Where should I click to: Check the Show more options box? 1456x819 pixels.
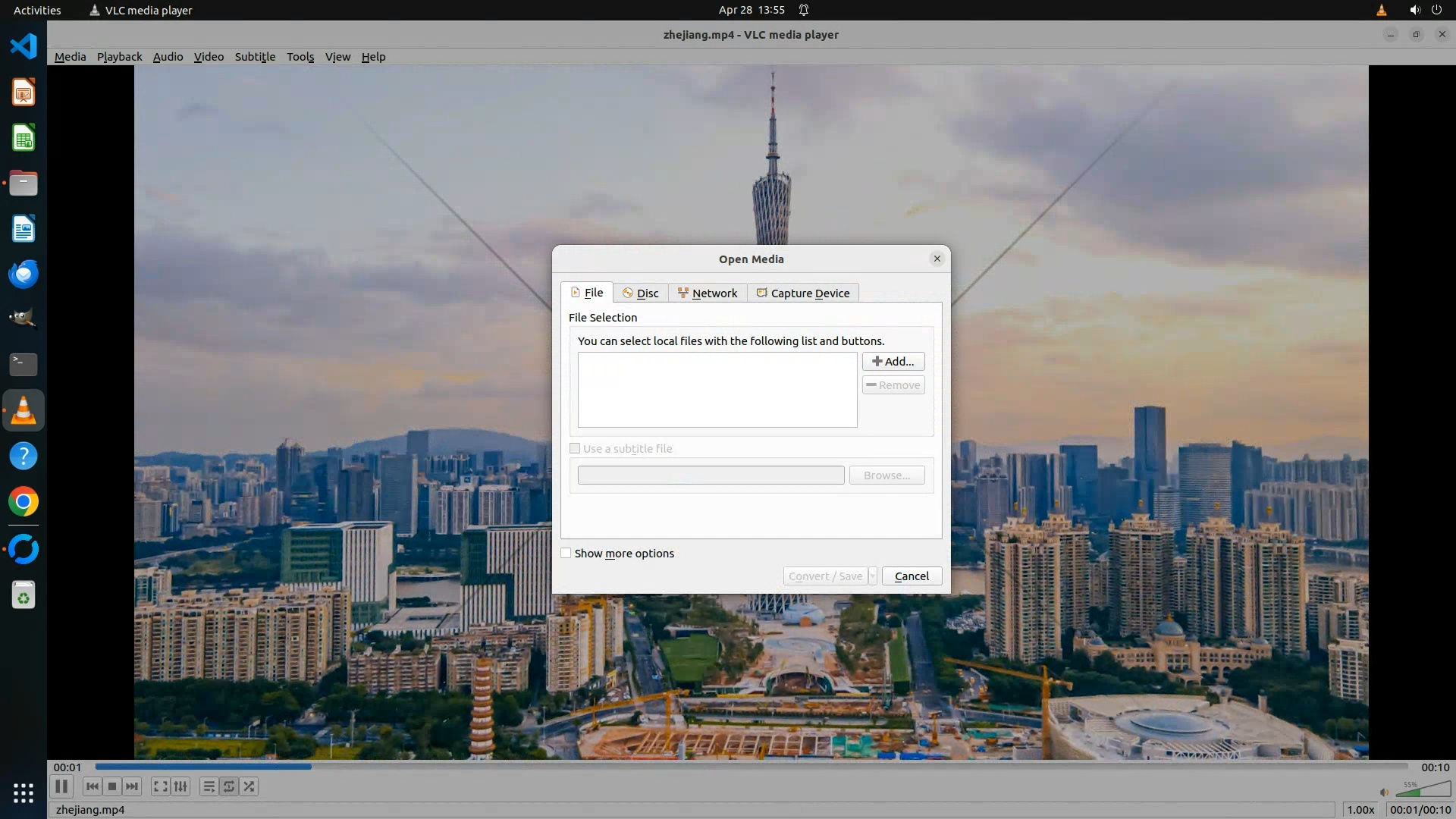pyautogui.click(x=566, y=553)
